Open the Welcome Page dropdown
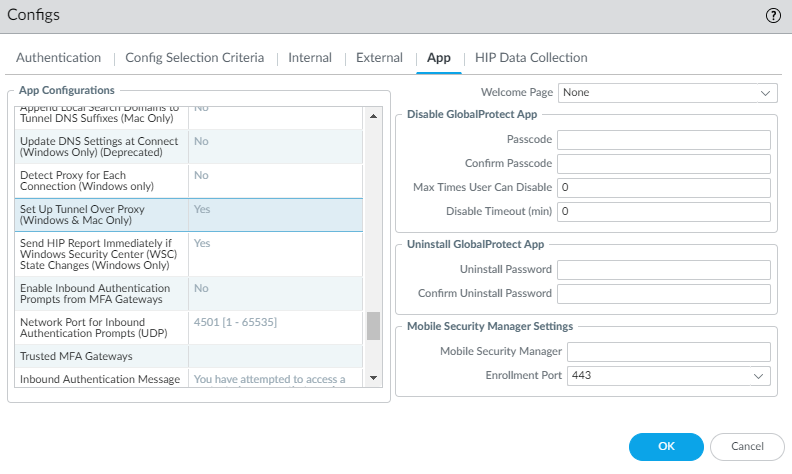 coord(667,93)
